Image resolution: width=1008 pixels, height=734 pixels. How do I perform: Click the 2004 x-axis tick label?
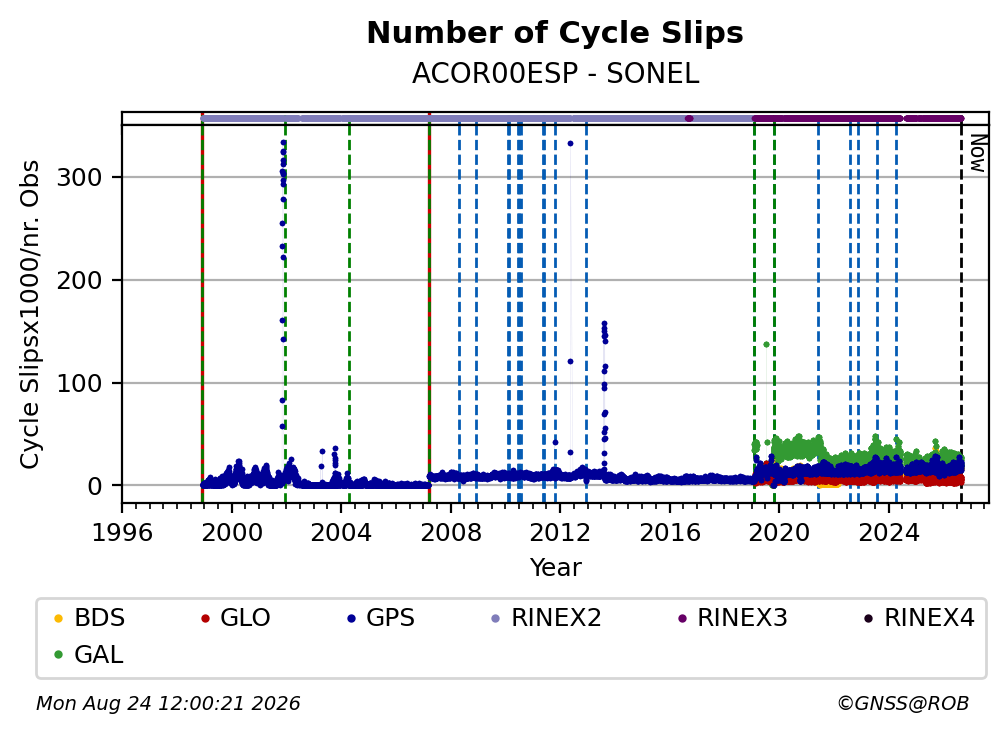[341, 533]
